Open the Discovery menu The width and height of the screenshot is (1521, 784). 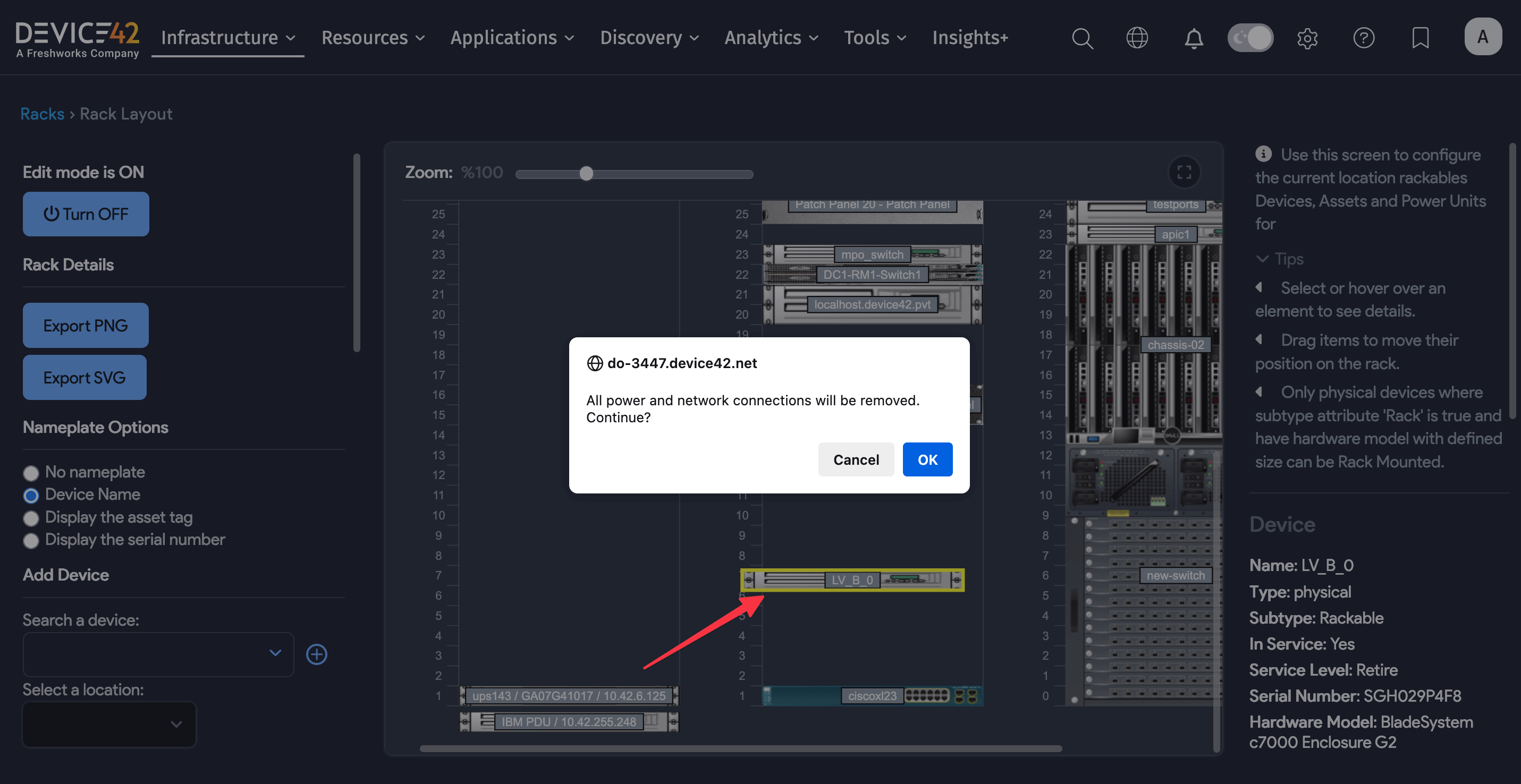(x=649, y=38)
